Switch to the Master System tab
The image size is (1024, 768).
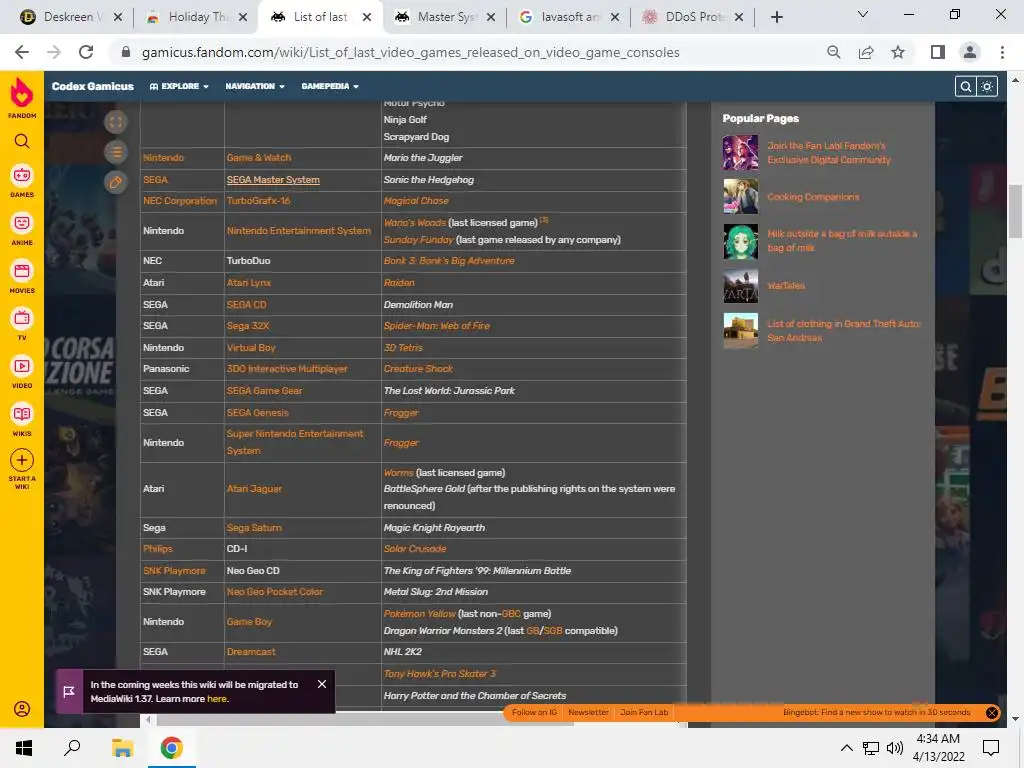click(x=447, y=17)
